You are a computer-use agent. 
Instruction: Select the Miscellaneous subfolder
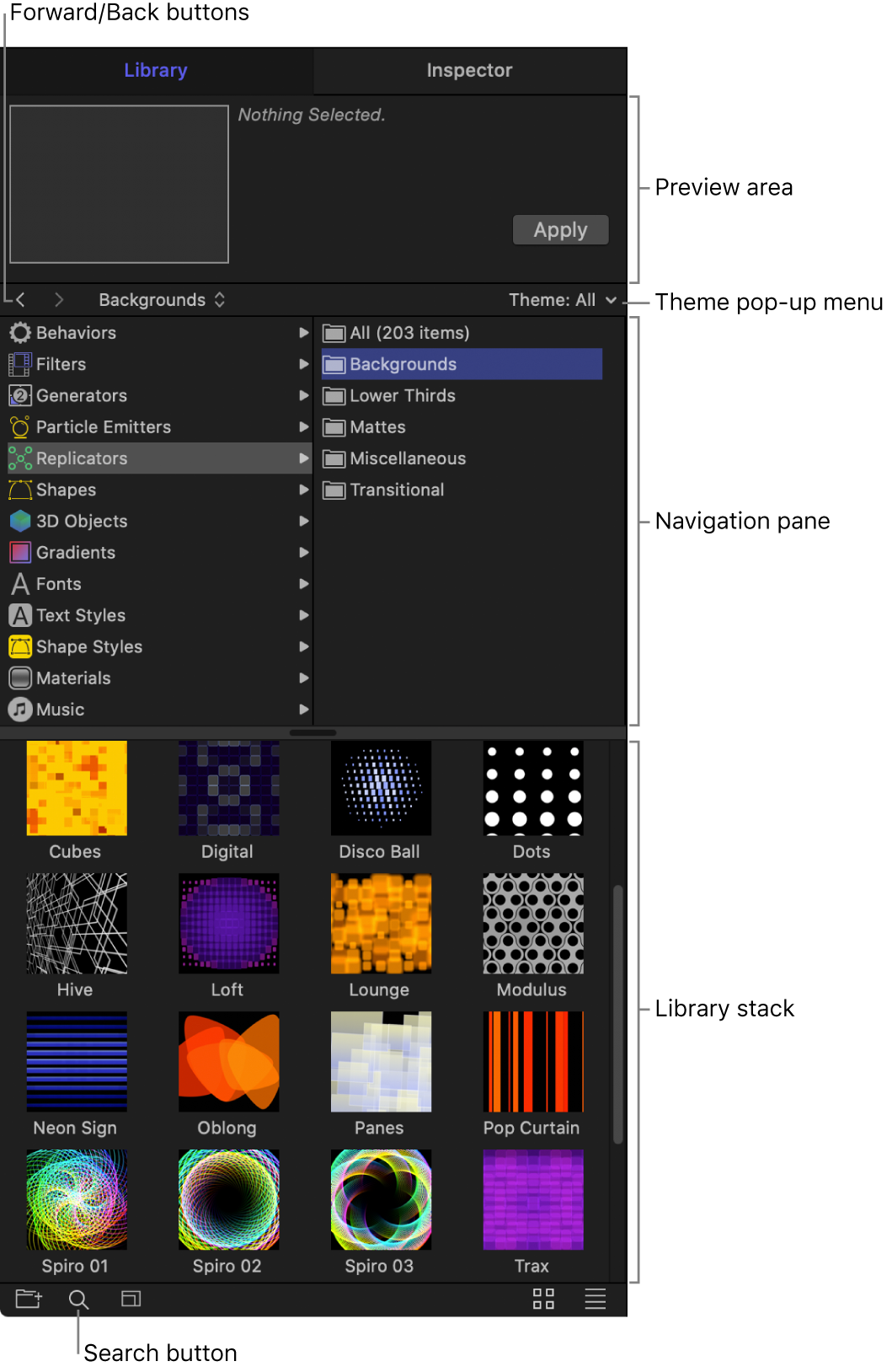462,458
